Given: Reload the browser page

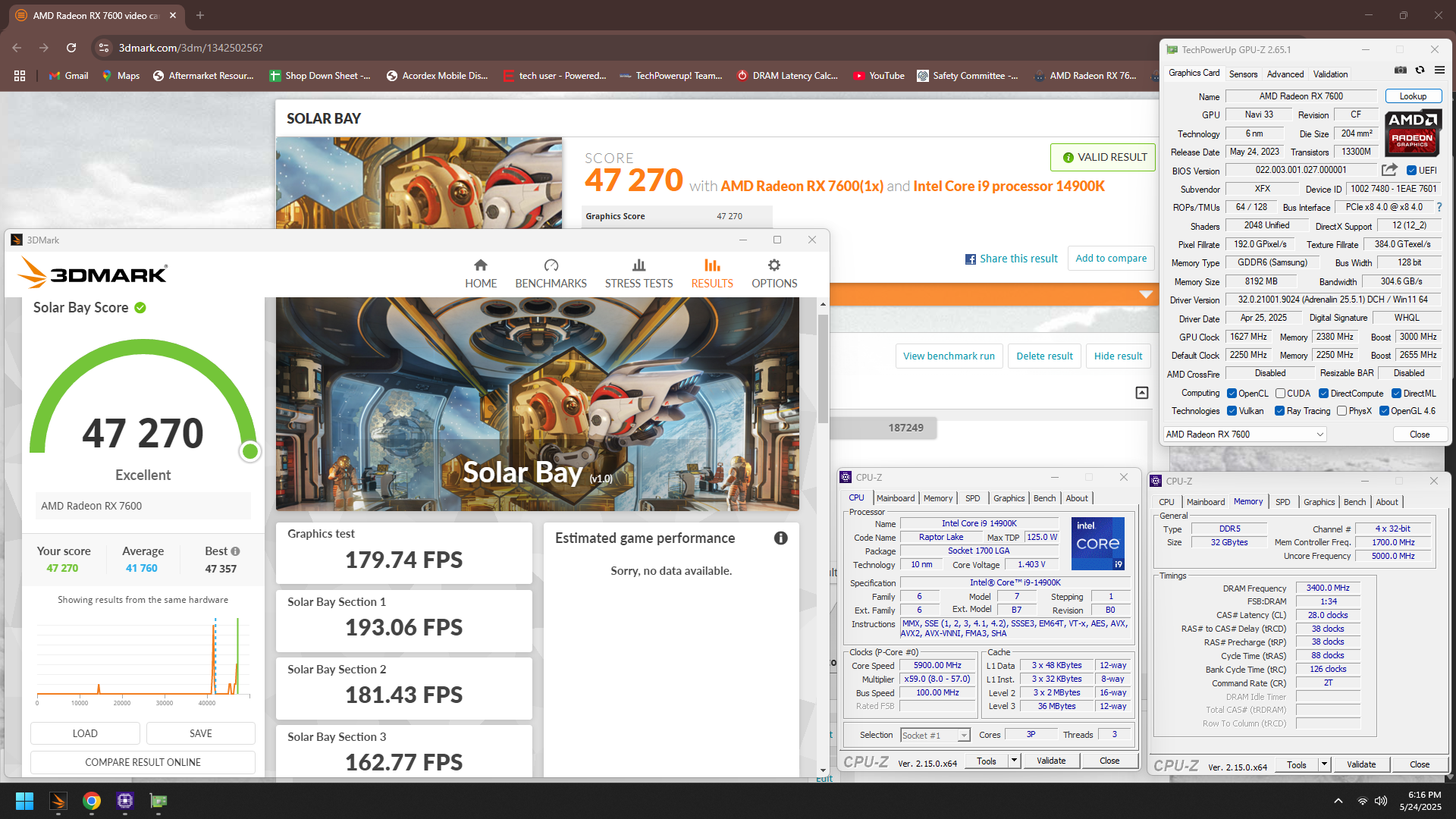Looking at the screenshot, I should (71, 48).
